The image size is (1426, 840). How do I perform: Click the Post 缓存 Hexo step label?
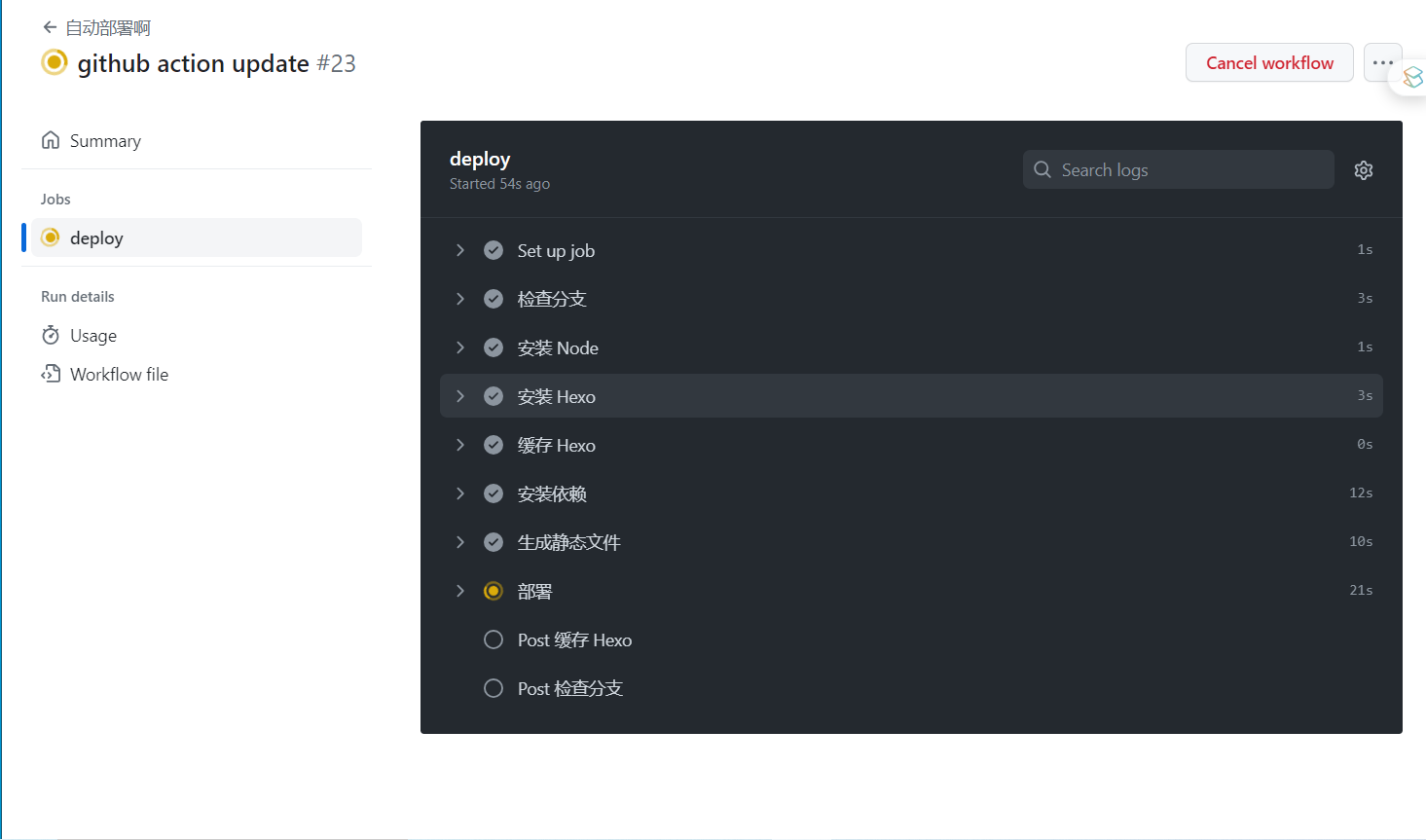coord(574,640)
